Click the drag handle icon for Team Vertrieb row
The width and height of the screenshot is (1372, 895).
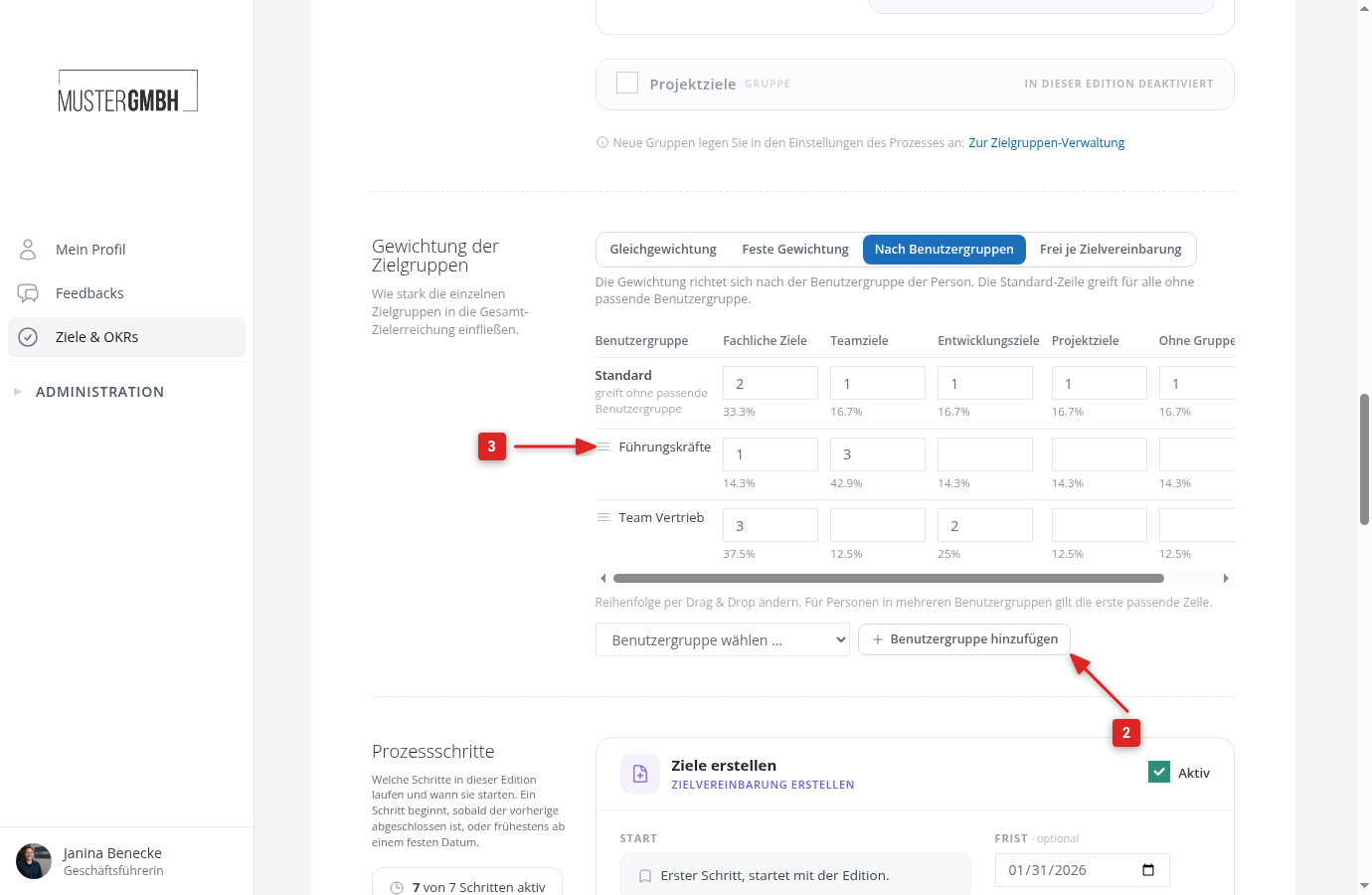pos(603,517)
